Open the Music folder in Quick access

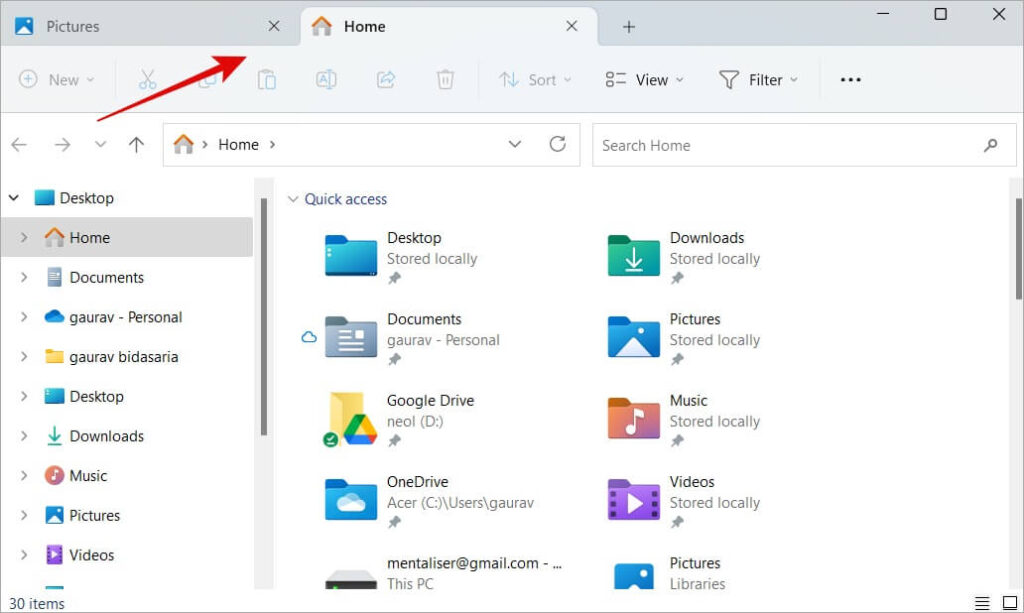pyautogui.click(x=684, y=420)
